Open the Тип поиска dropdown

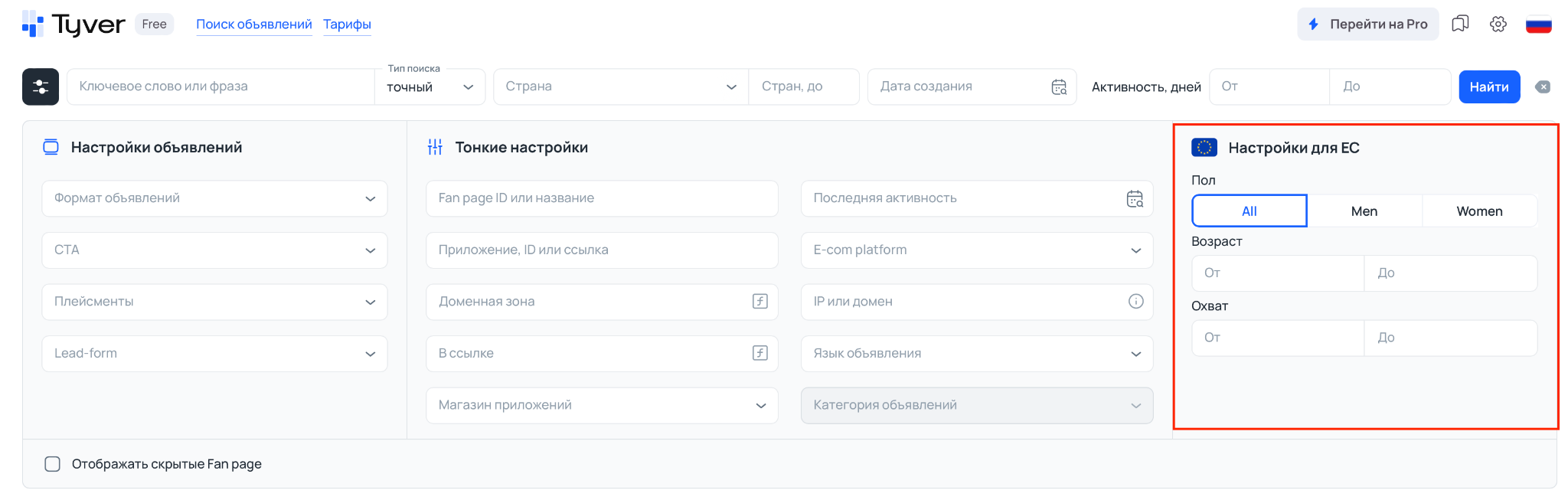[x=430, y=87]
